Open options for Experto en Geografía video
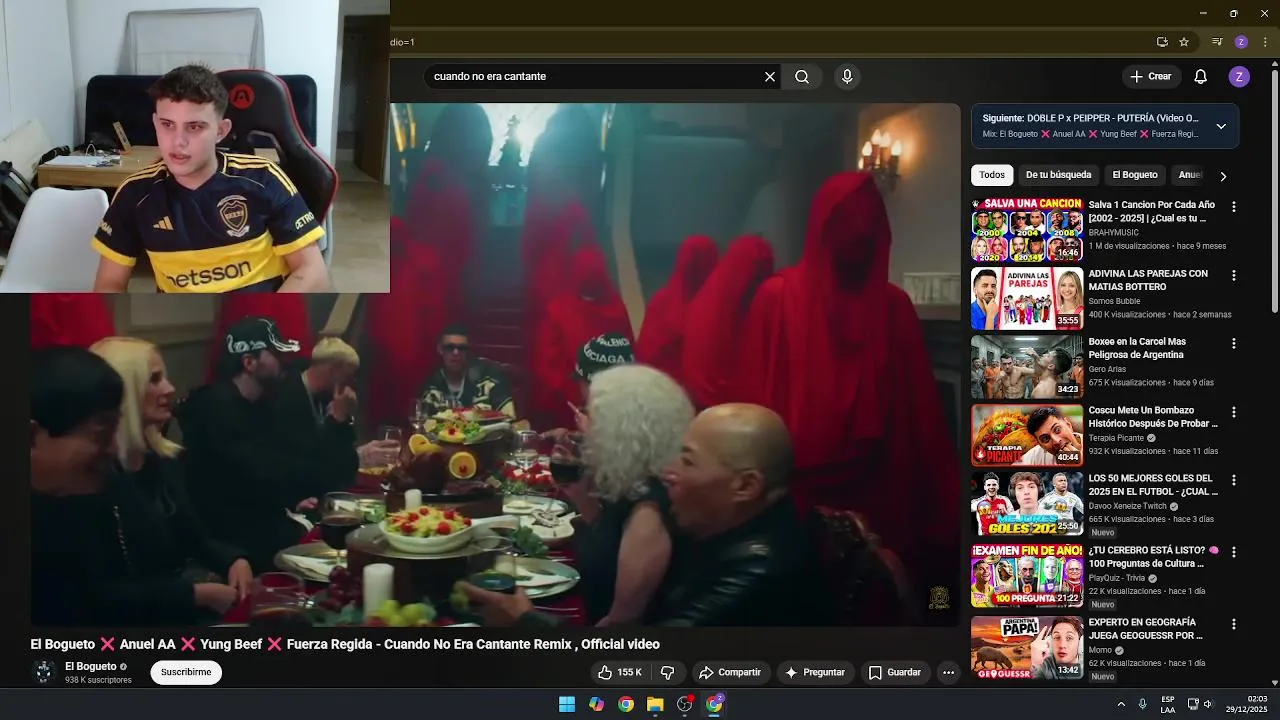The width and height of the screenshot is (1280, 720). pyautogui.click(x=1233, y=624)
